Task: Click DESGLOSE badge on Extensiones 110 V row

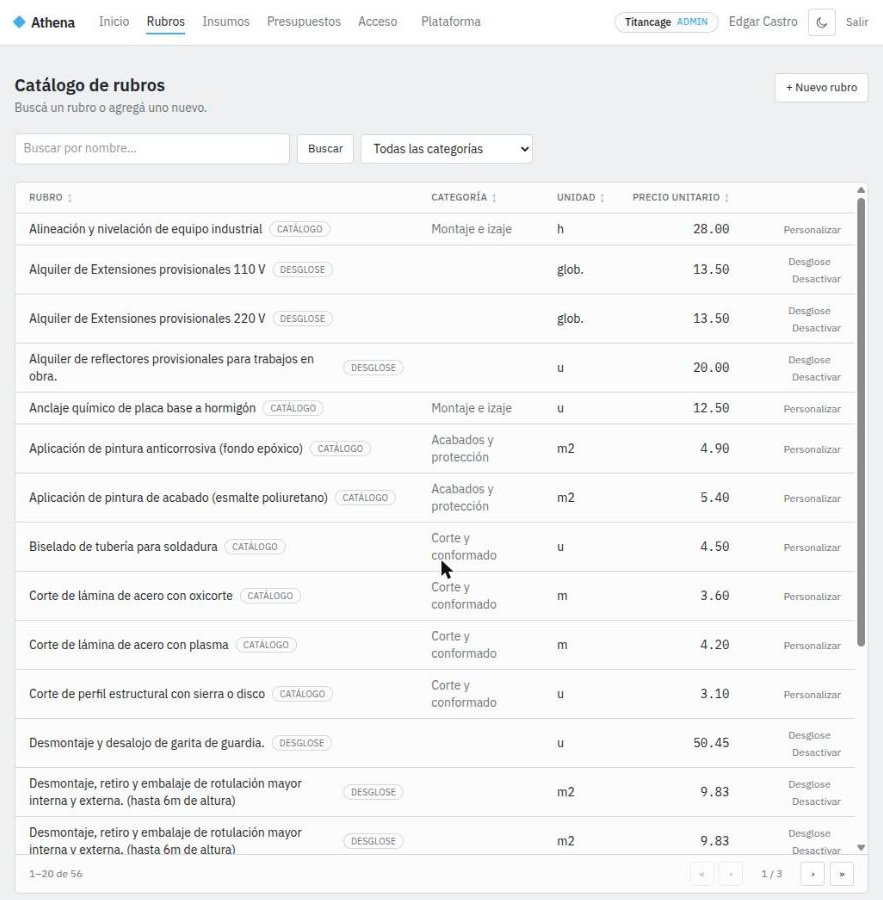Action: click(x=303, y=269)
